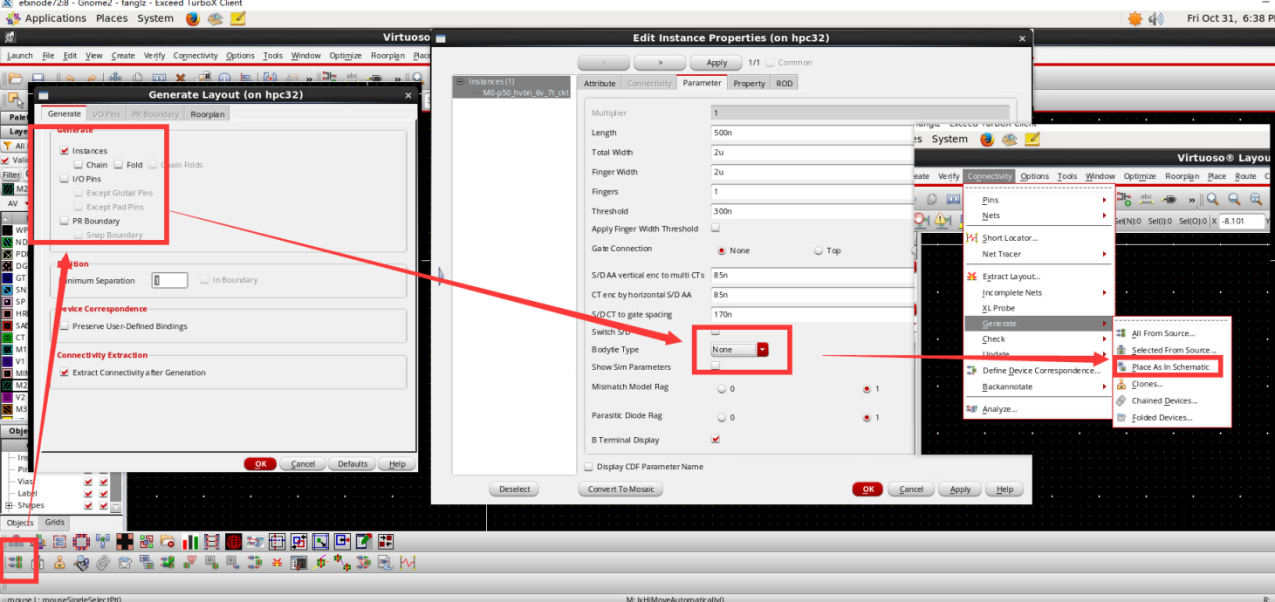The height and width of the screenshot is (602, 1275).
Task: Click the red-green bar chart icon in toolbar
Action: point(190,542)
